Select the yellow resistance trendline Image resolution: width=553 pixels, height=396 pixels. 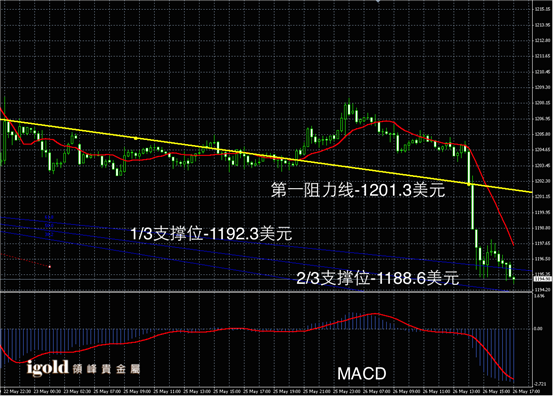coord(266,156)
